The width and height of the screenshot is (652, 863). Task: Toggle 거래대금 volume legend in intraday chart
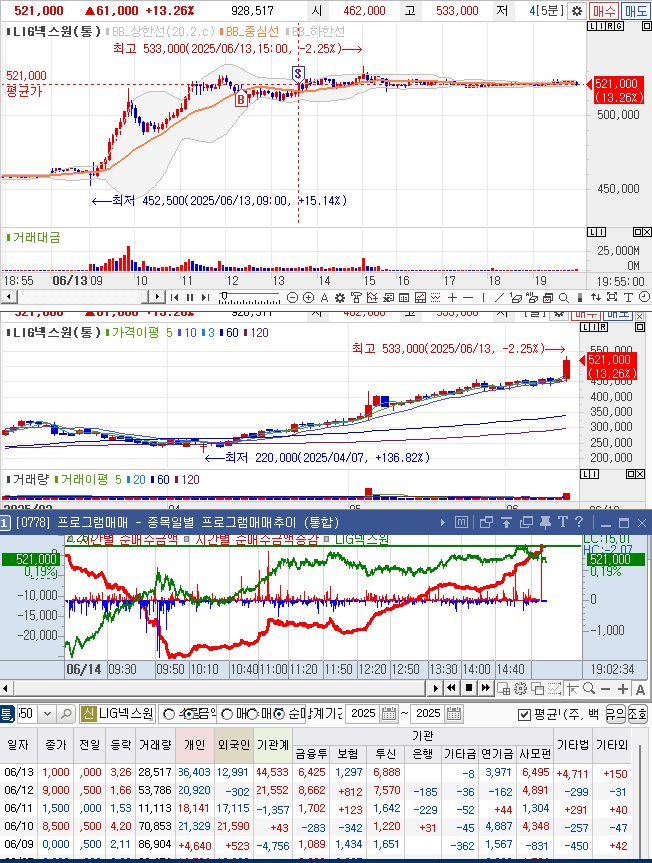pyautogui.click(x=33, y=238)
